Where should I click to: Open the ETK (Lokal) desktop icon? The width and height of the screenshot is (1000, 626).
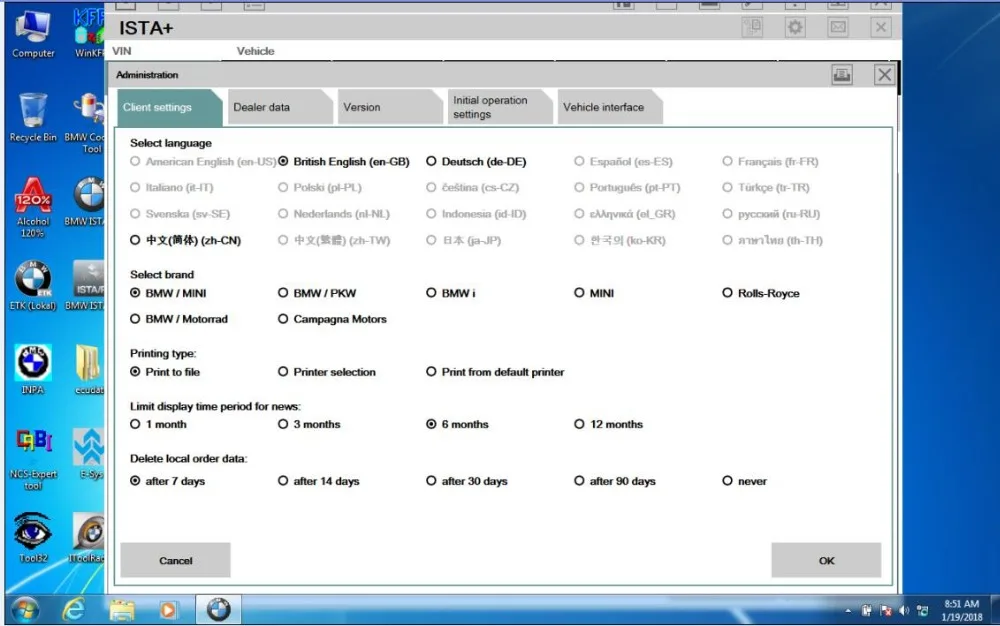[33, 286]
